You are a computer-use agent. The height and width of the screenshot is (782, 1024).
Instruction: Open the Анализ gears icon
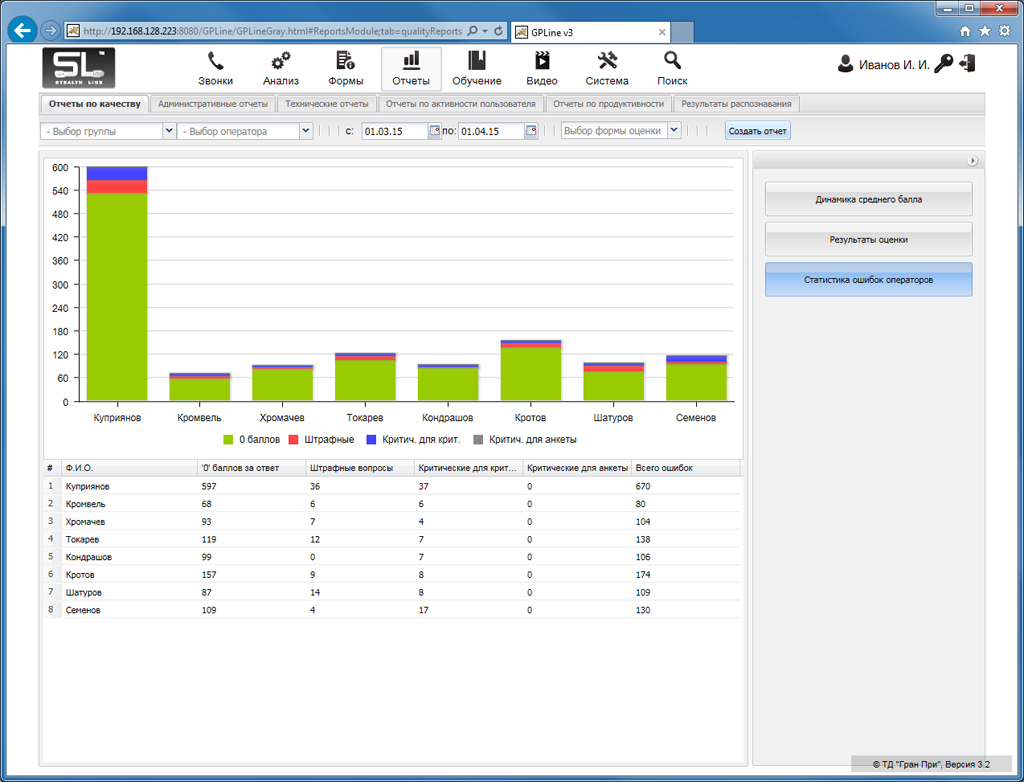tap(281, 62)
